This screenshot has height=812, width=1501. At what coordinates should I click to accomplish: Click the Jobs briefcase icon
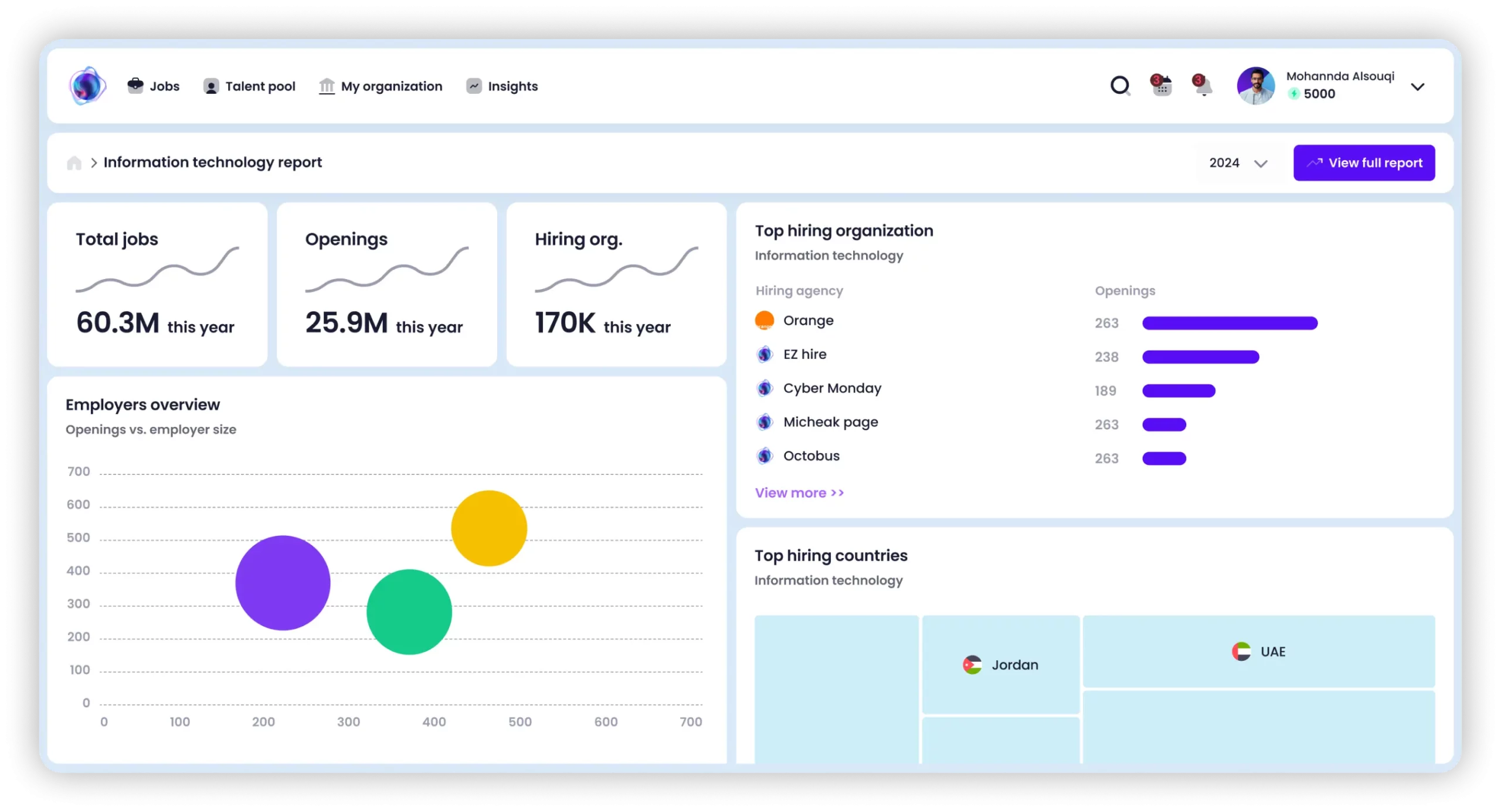(x=135, y=86)
